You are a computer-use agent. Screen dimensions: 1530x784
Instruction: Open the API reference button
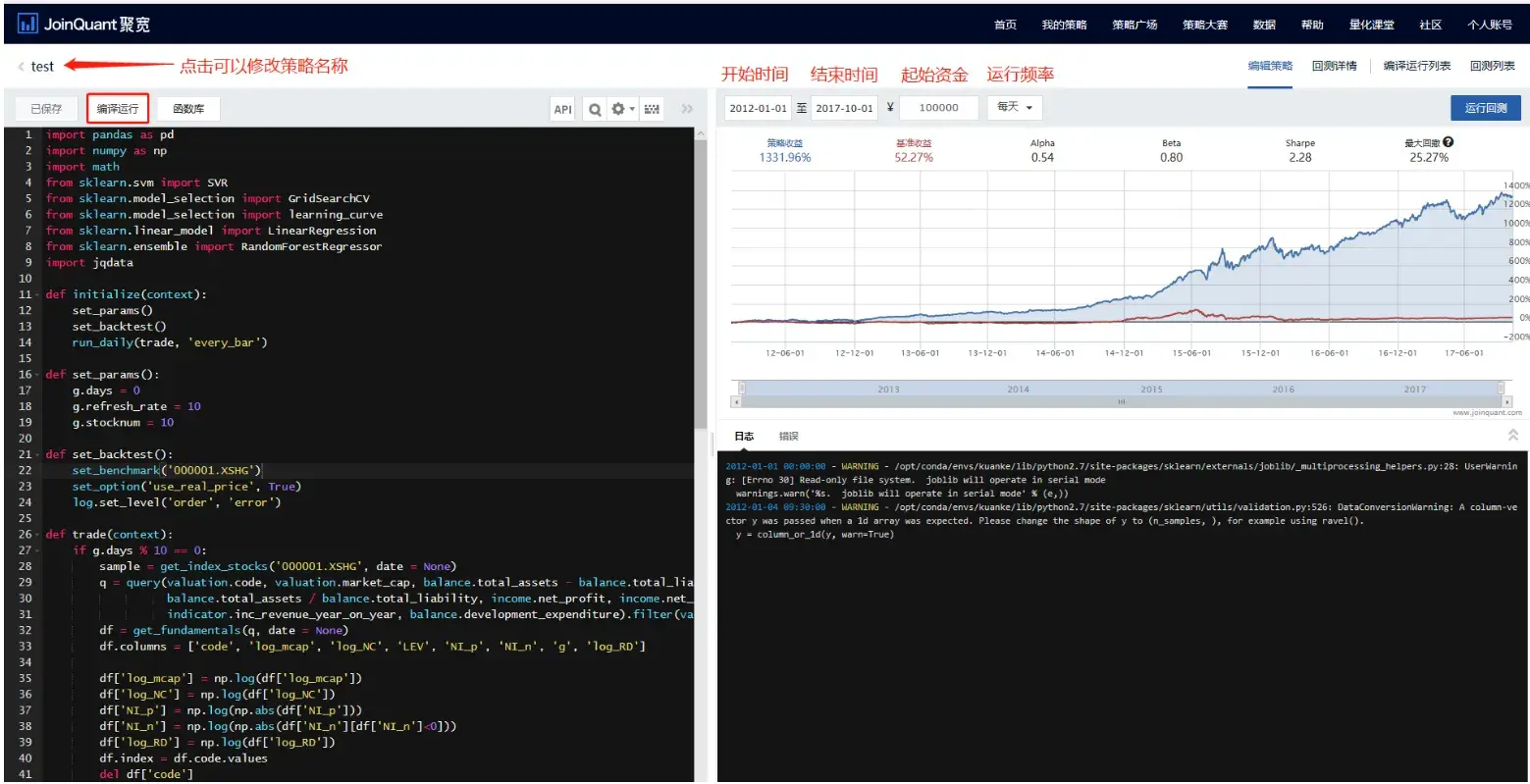562,109
